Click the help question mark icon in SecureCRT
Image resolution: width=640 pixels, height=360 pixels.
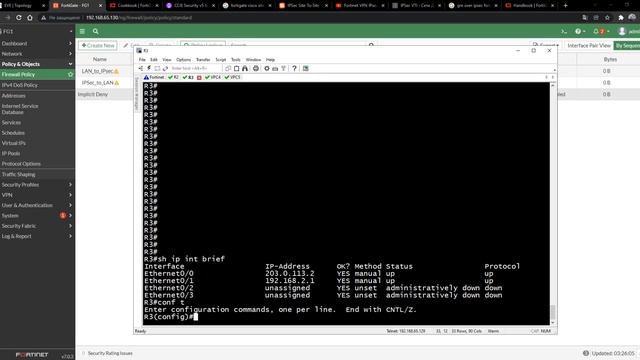pos(294,68)
